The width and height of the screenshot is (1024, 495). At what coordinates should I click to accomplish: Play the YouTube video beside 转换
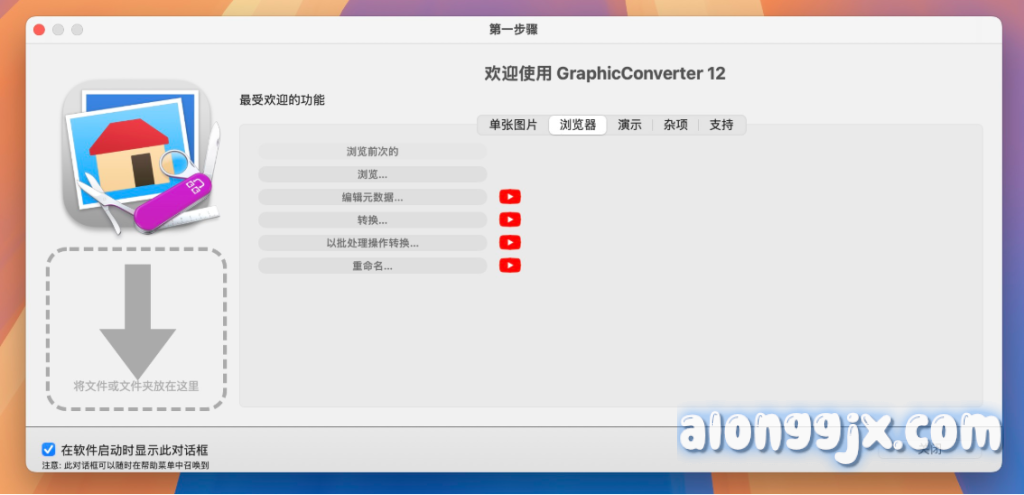[x=510, y=220]
